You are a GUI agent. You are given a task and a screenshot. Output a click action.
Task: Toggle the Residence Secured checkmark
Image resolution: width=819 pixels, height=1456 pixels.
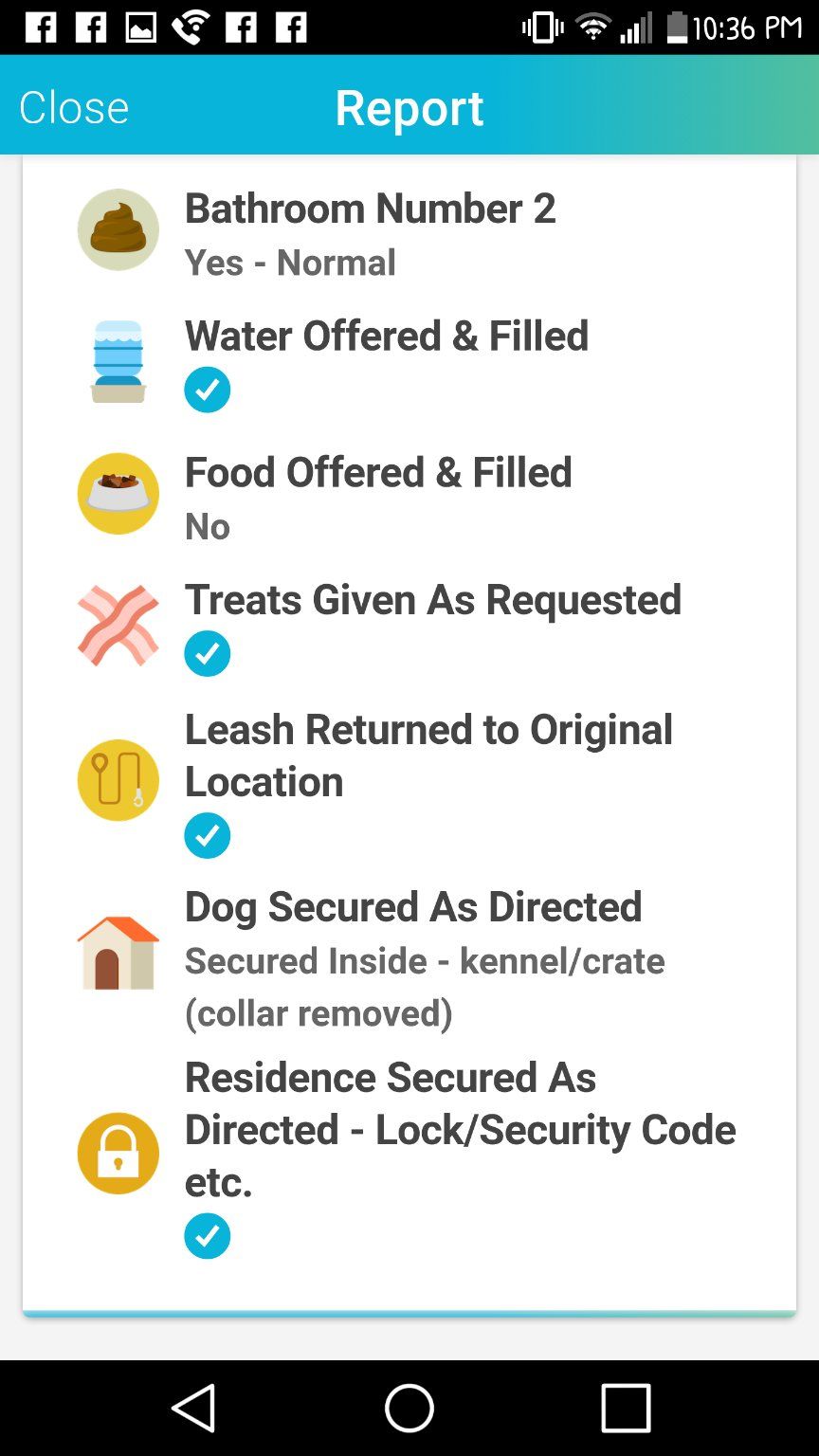207,1236
